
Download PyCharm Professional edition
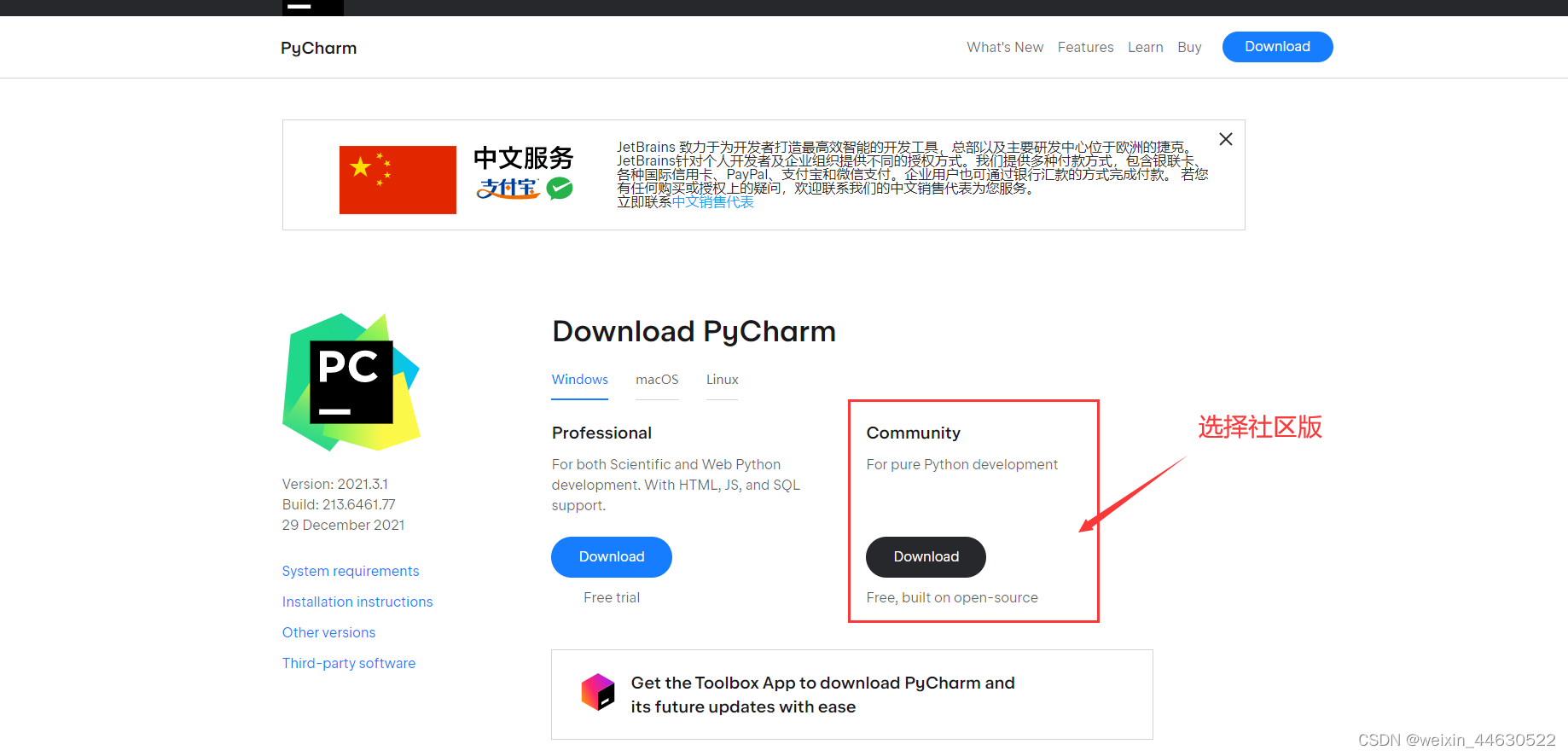pos(612,557)
